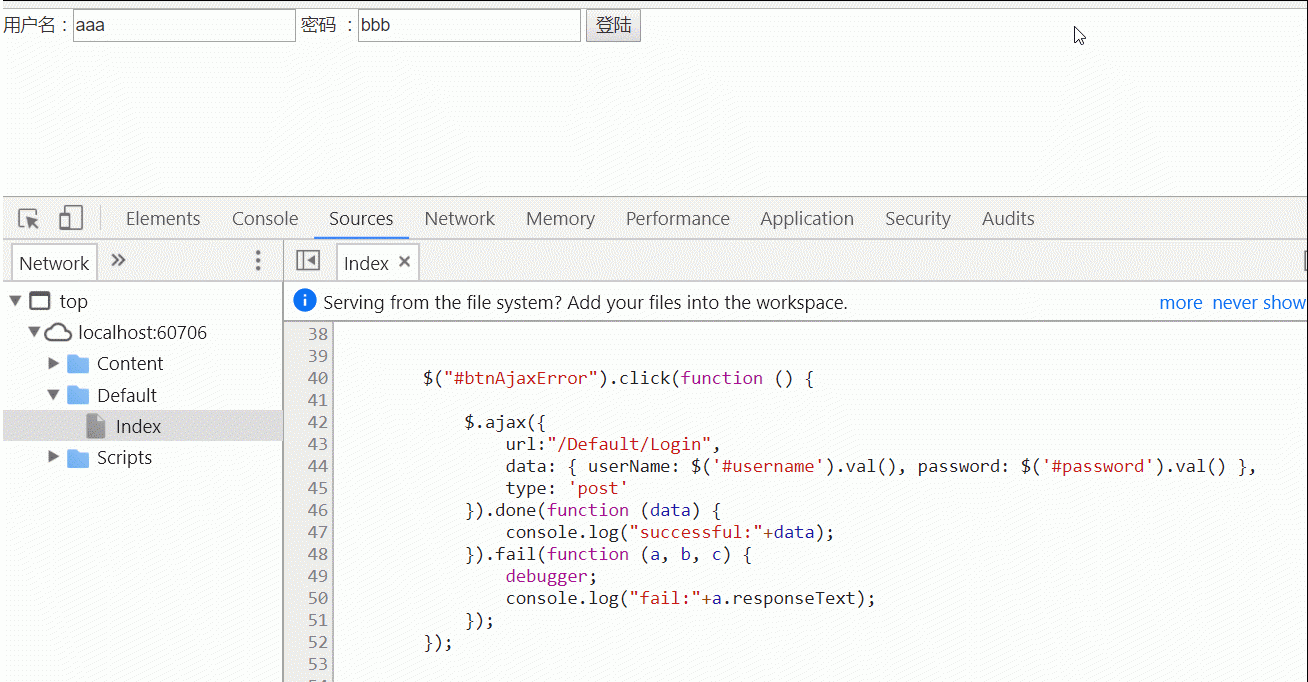Click the Default folder icon
Image resolution: width=1308 pixels, height=682 pixels.
pos(78,395)
